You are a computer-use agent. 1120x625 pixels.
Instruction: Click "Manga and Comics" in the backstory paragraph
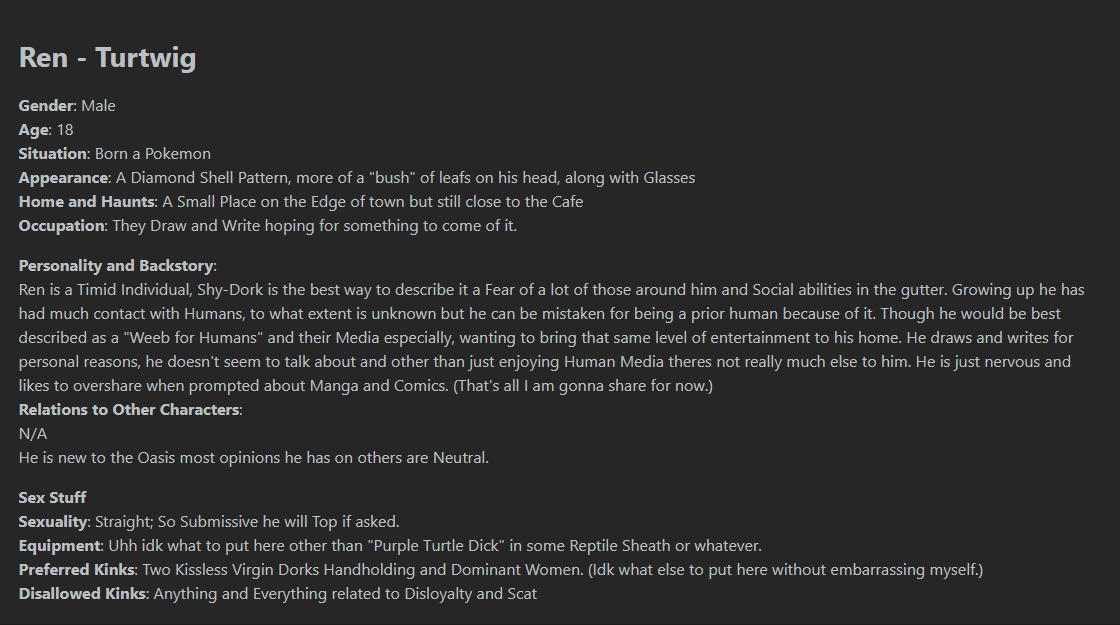[379, 386]
